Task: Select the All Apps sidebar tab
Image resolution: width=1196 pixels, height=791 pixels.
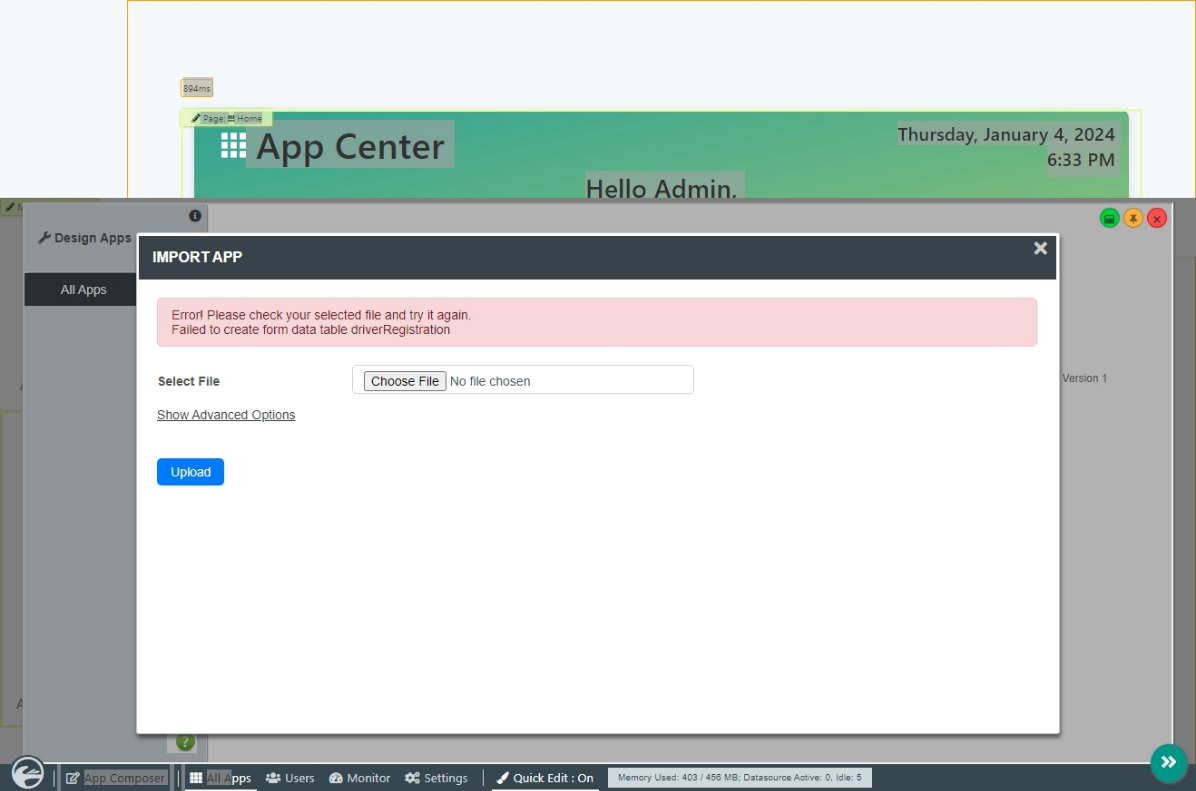Action: click(x=83, y=290)
